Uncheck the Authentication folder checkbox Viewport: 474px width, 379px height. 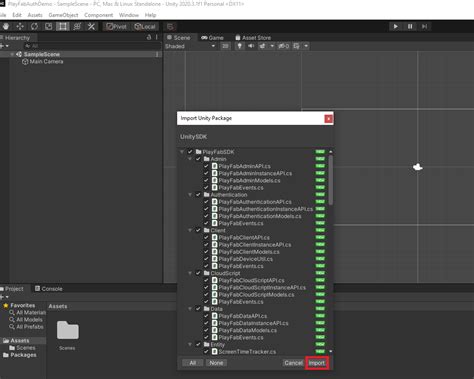pos(198,195)
